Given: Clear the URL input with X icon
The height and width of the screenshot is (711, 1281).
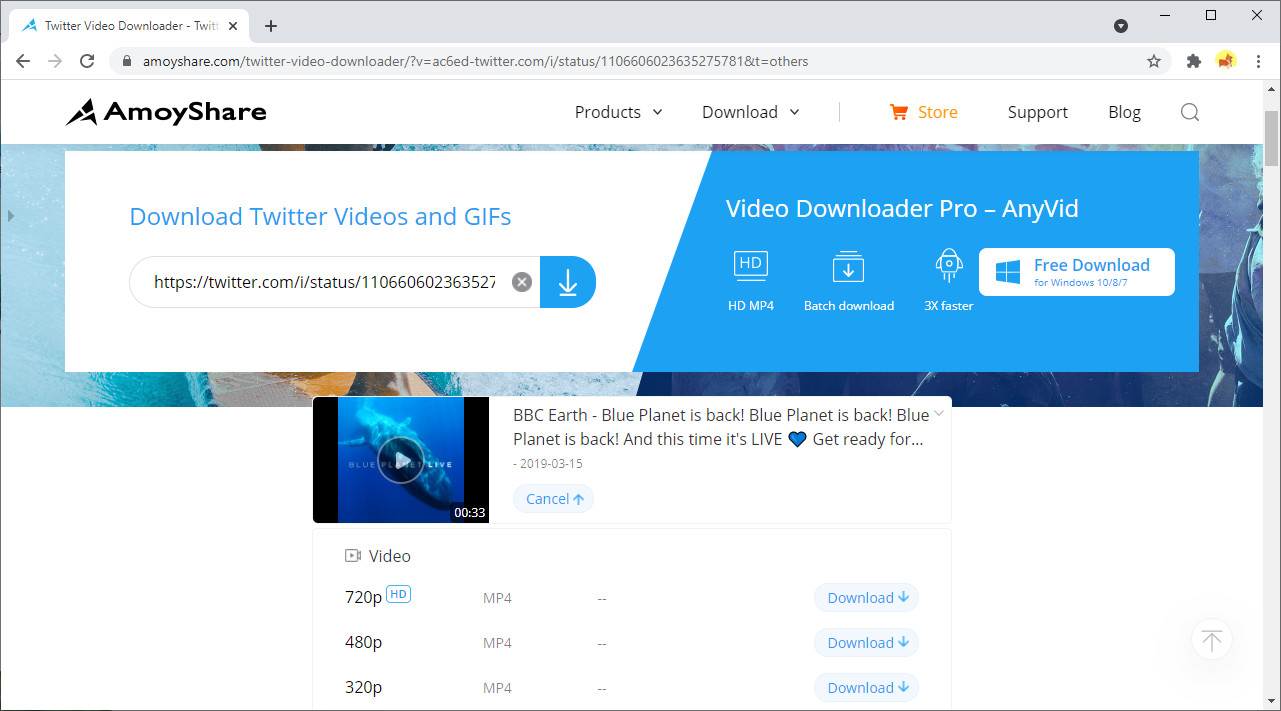Looking at the screenshot, I should pyautogui.click(x=522, y=282).
